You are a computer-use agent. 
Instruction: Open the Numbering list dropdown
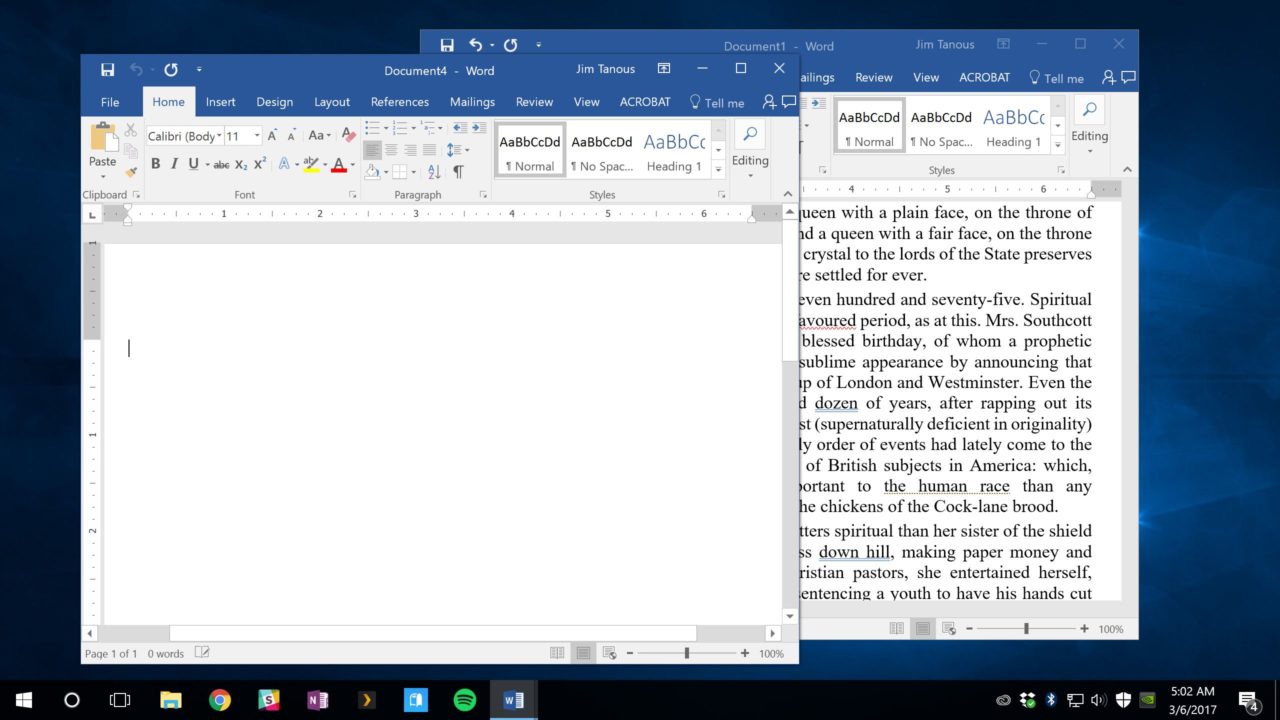[413, 128]
